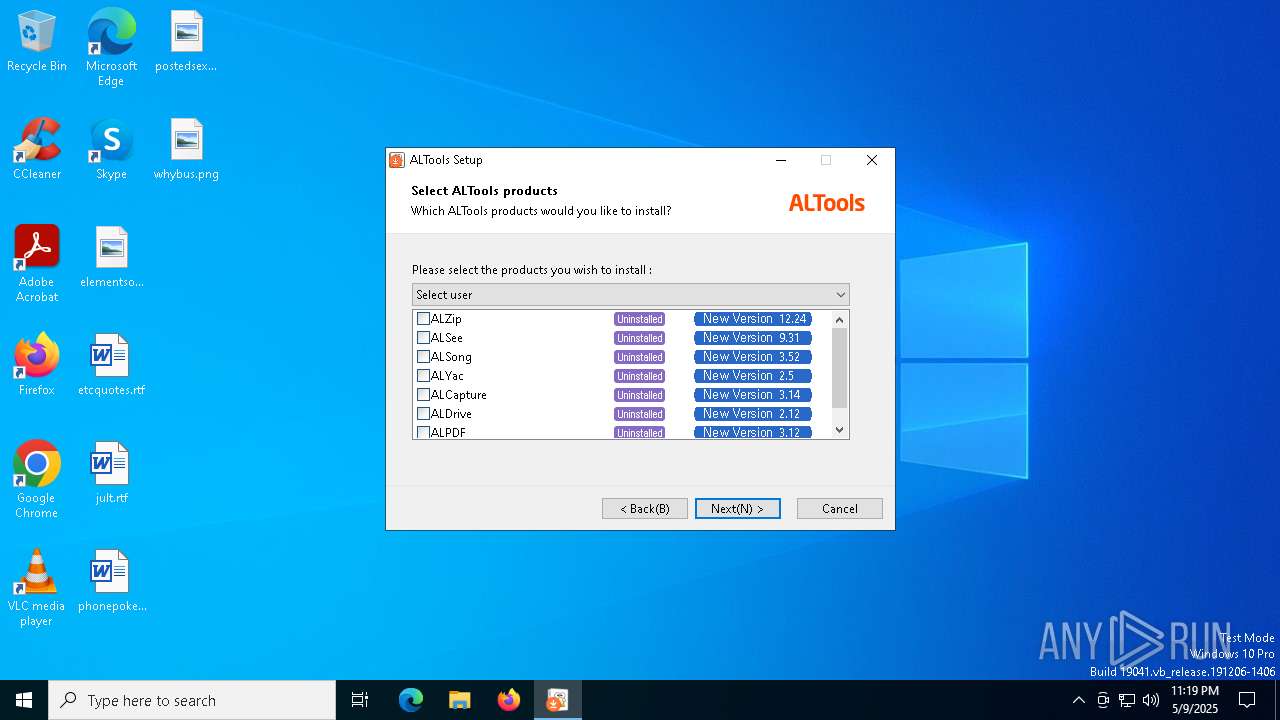The height and width of the screenshot is (720, 1280).
Task: Click ALSee Uninstalled status badge
Action: [640, 338]
